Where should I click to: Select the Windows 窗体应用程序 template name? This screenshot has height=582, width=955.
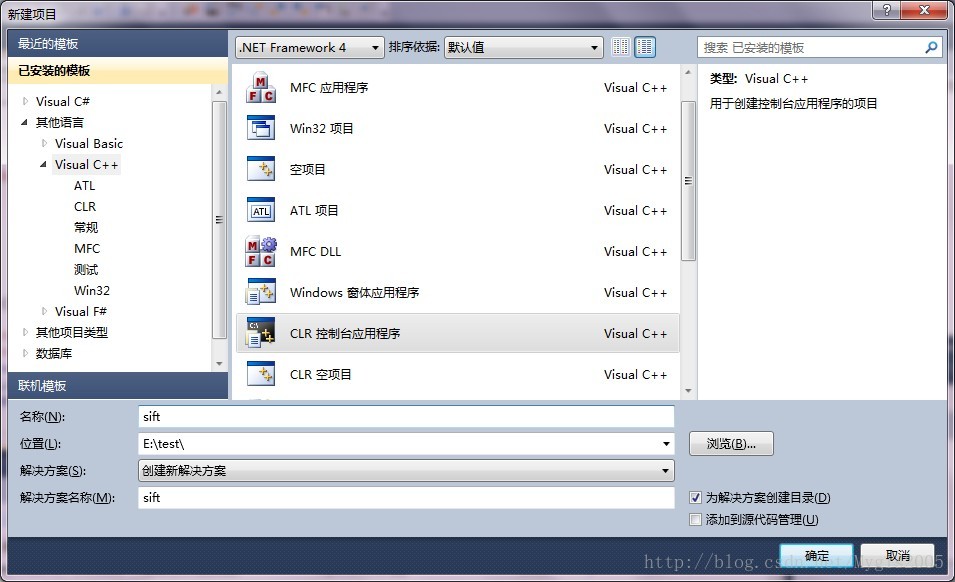point(354,293)
